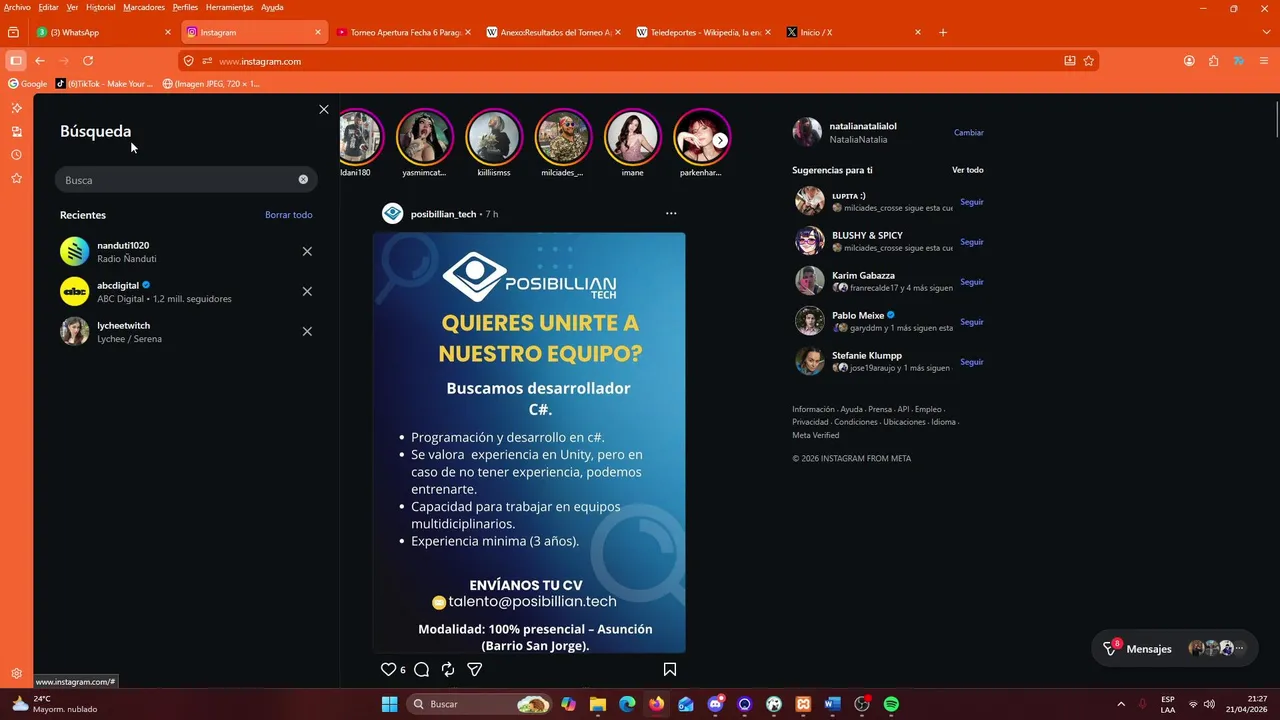Open sidebar bookmarks star icon

click(16, 178)
